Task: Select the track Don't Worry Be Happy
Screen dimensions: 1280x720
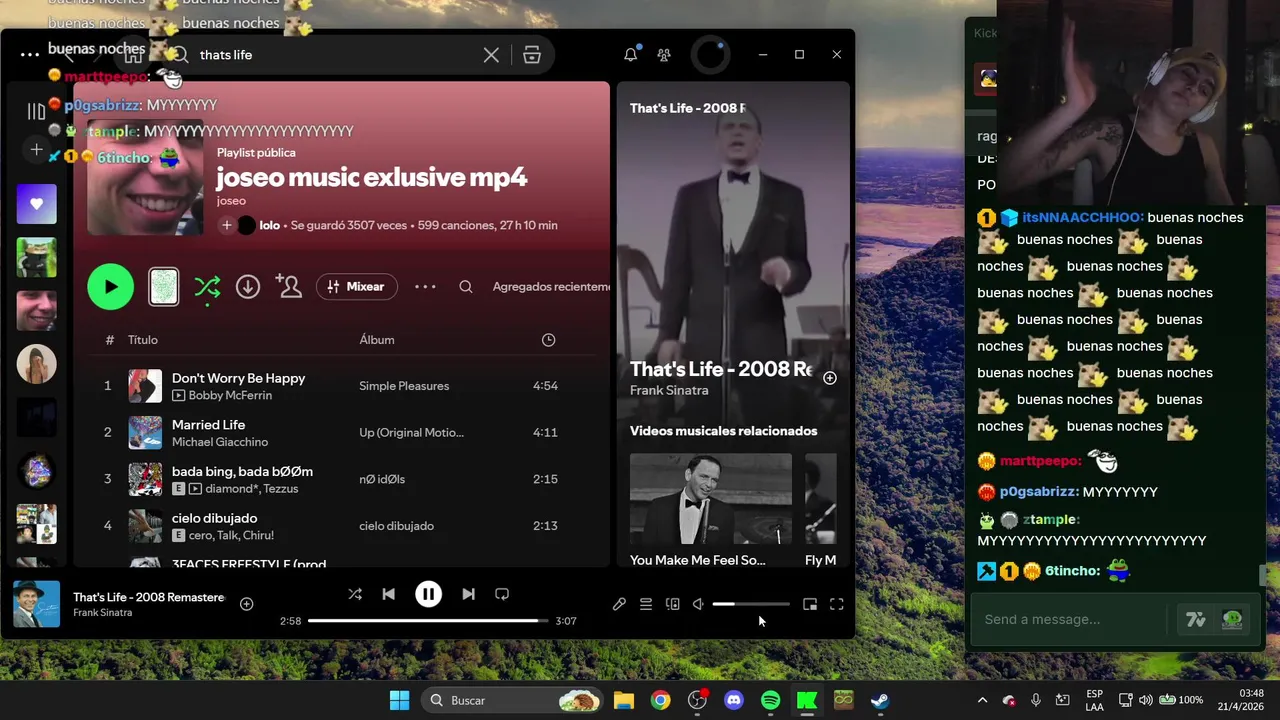Action: (238, 378)
